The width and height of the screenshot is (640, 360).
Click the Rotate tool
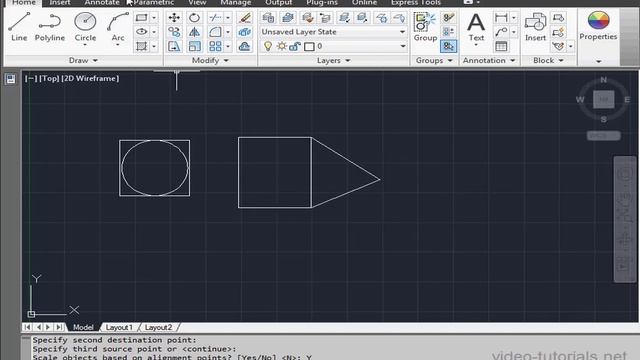194,18
